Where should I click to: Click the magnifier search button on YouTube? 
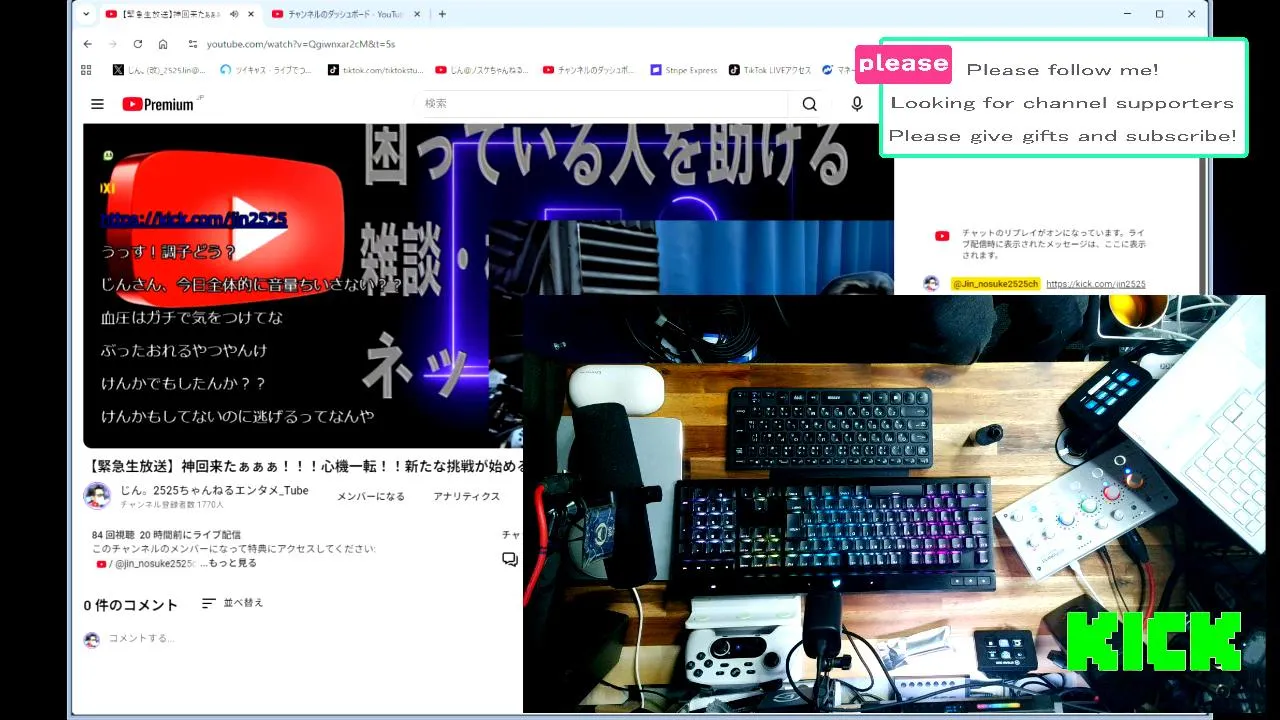(x=809, y=104)
